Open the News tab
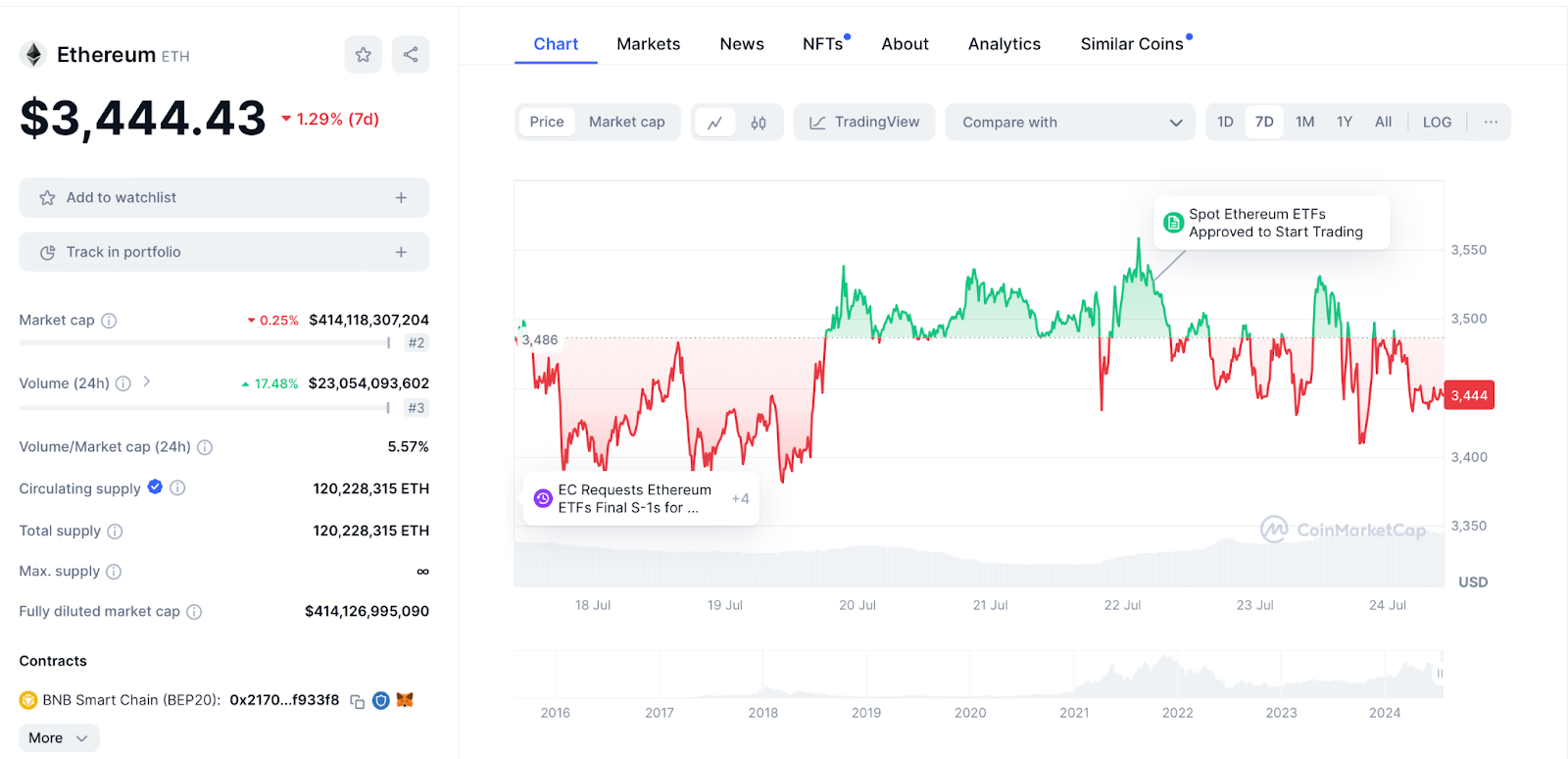The height and width of the screenshot is (759, 1568). click(x=742, y=44)
